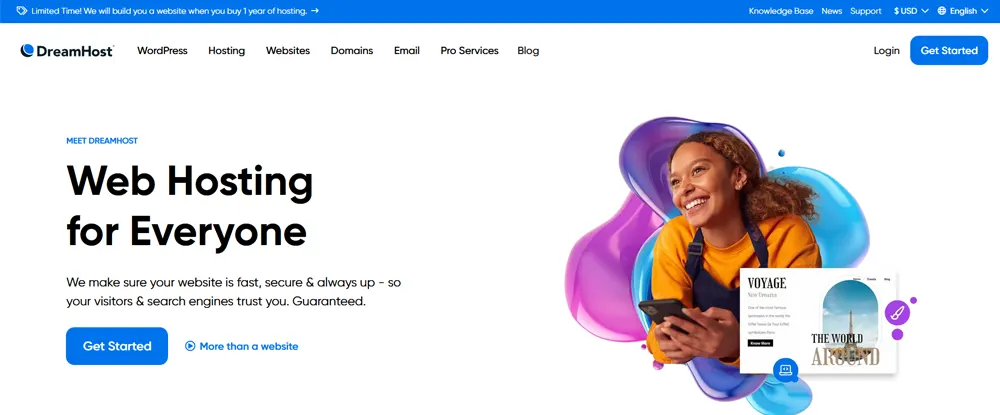The image size is (1000, 415).
Task: Click the play icon beside More than a website
Action: pos(190,346)
